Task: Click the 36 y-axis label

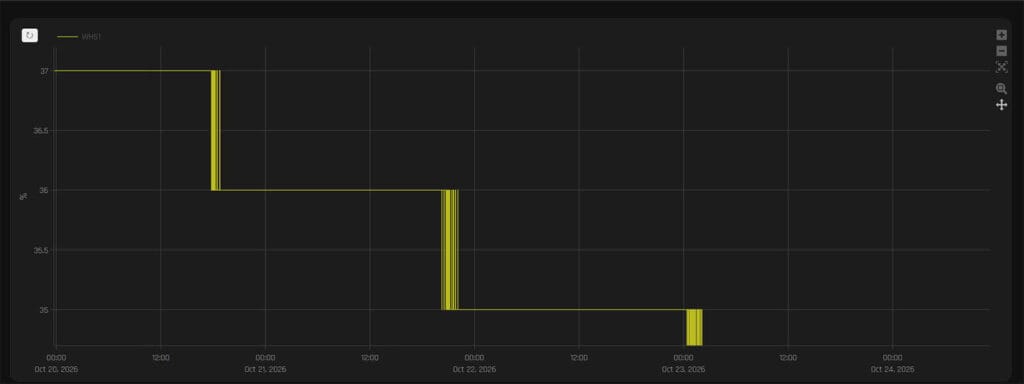Action: coord(43,190)
